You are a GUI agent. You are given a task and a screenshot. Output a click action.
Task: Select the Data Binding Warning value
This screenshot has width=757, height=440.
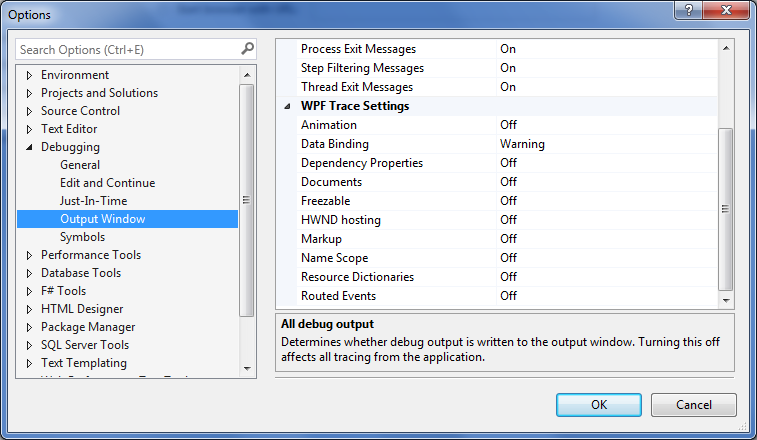point(522,144)
